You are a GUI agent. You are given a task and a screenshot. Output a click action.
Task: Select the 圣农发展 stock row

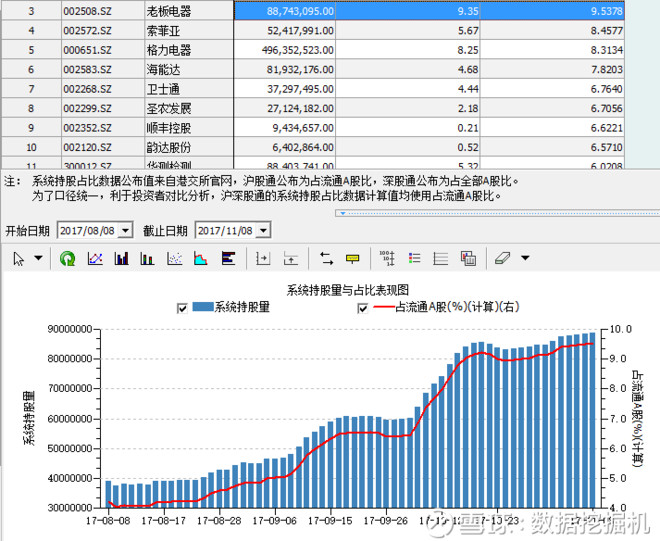point(313,108)
